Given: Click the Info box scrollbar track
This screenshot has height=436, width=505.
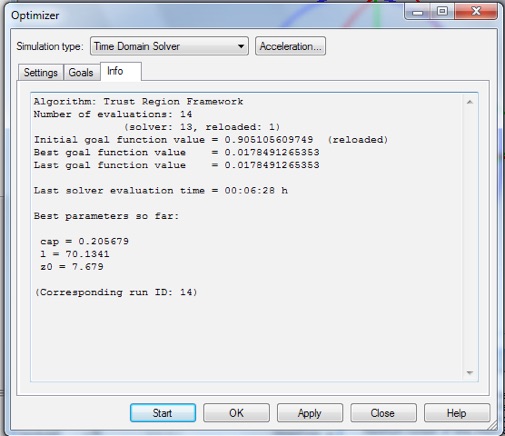Looking at the screenshot, I should tap(470, 237).
